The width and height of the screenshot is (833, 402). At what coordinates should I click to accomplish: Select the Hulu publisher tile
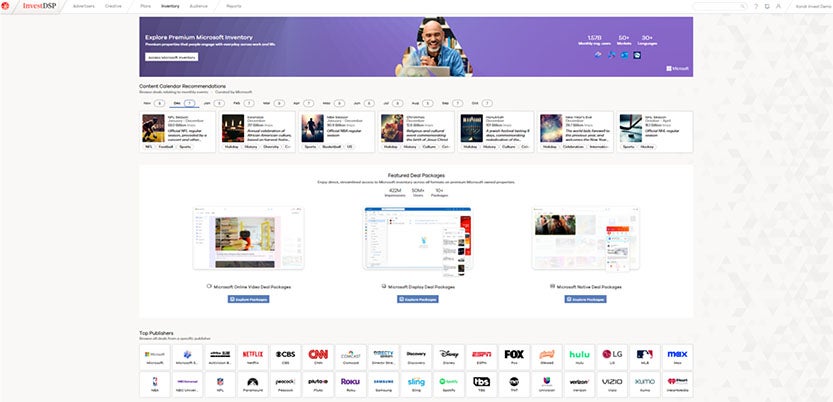click(579, 357)
